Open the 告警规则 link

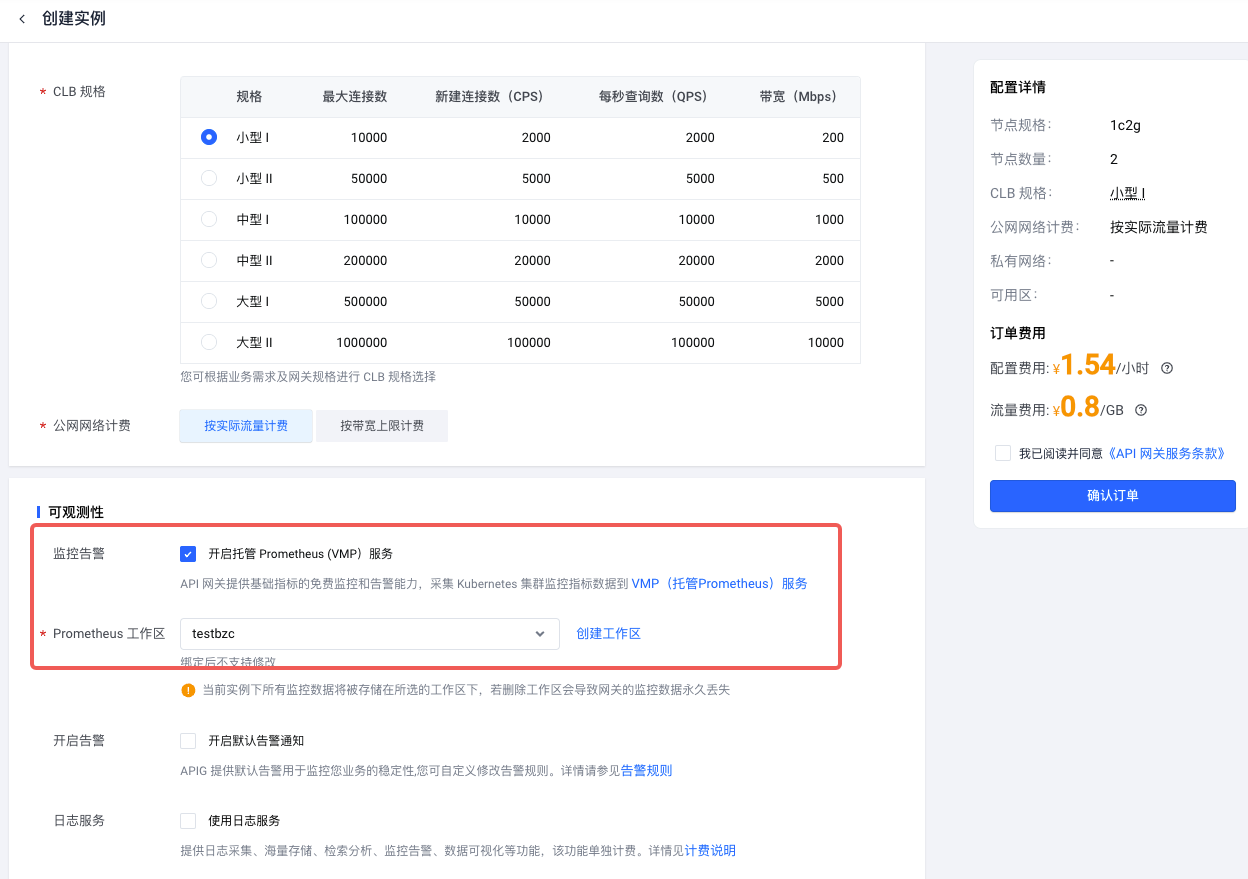pos(646,771)
